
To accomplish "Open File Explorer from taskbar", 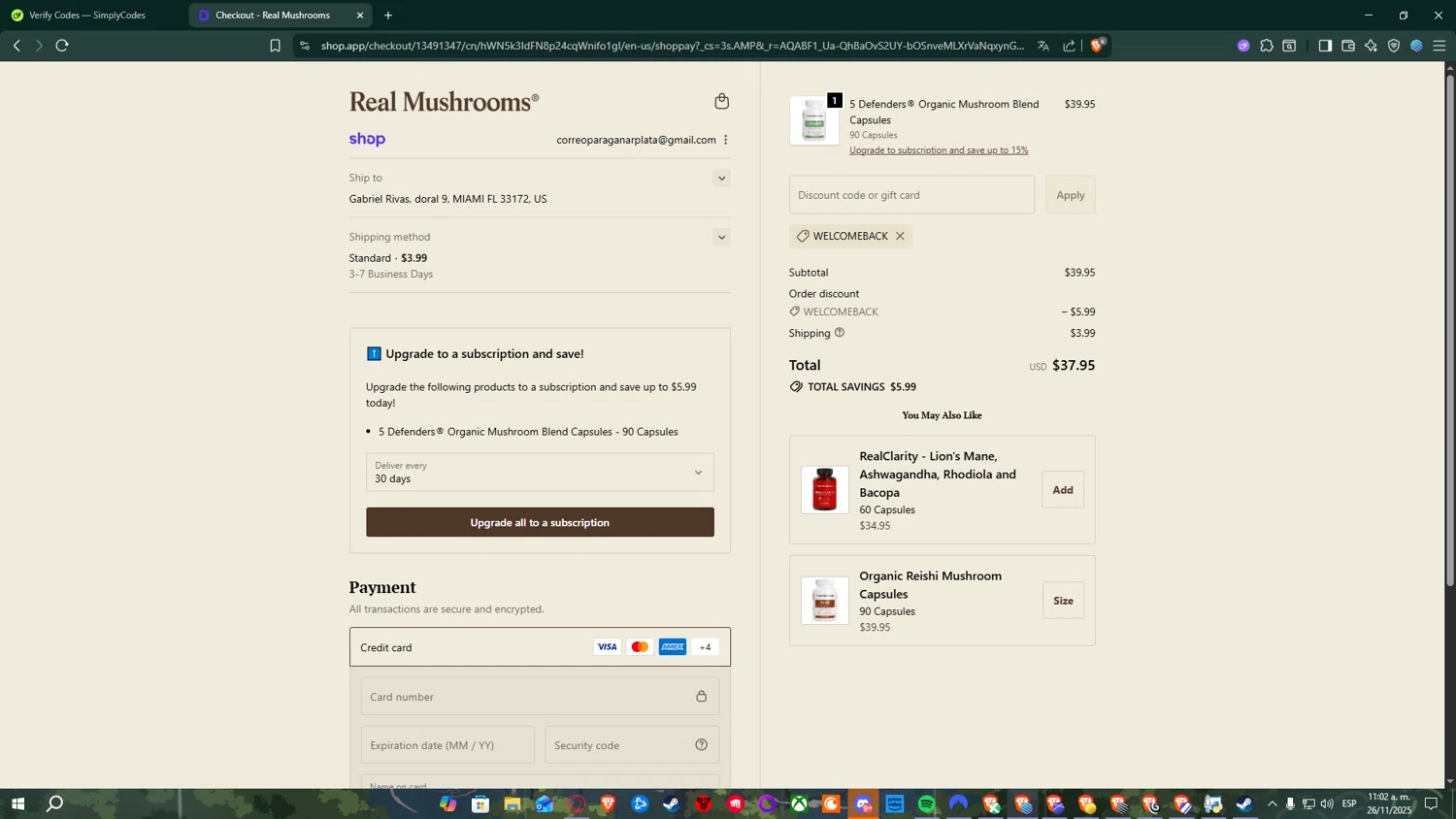I will coord(512,803).
